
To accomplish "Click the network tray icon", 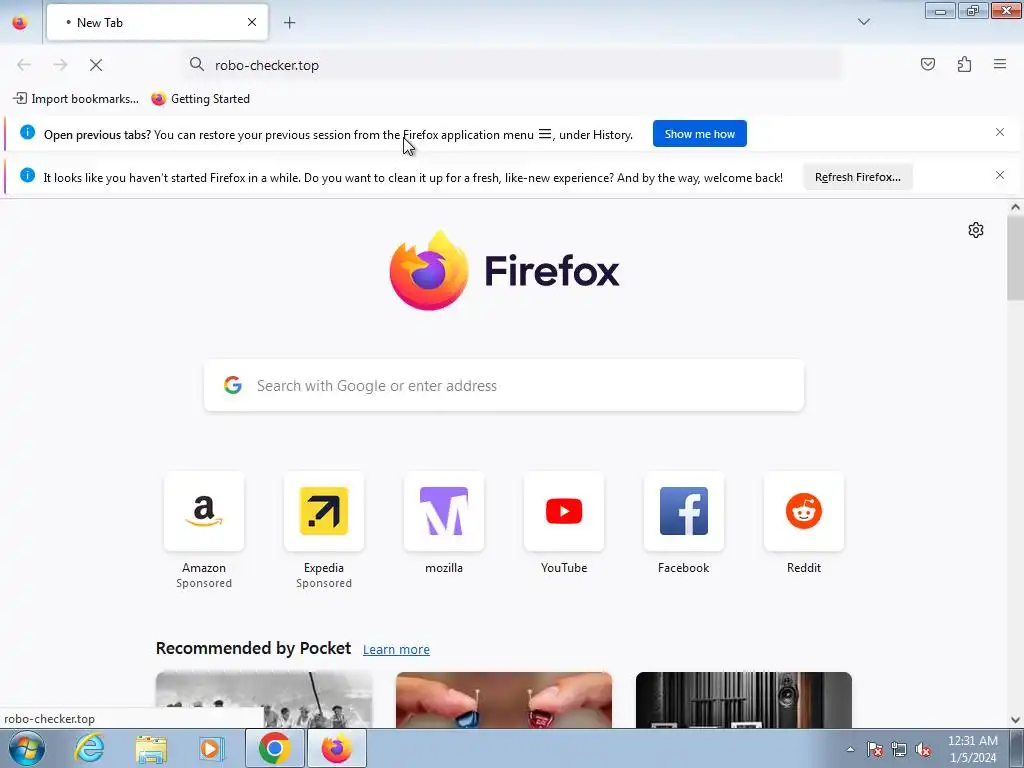I will (899, 749).
